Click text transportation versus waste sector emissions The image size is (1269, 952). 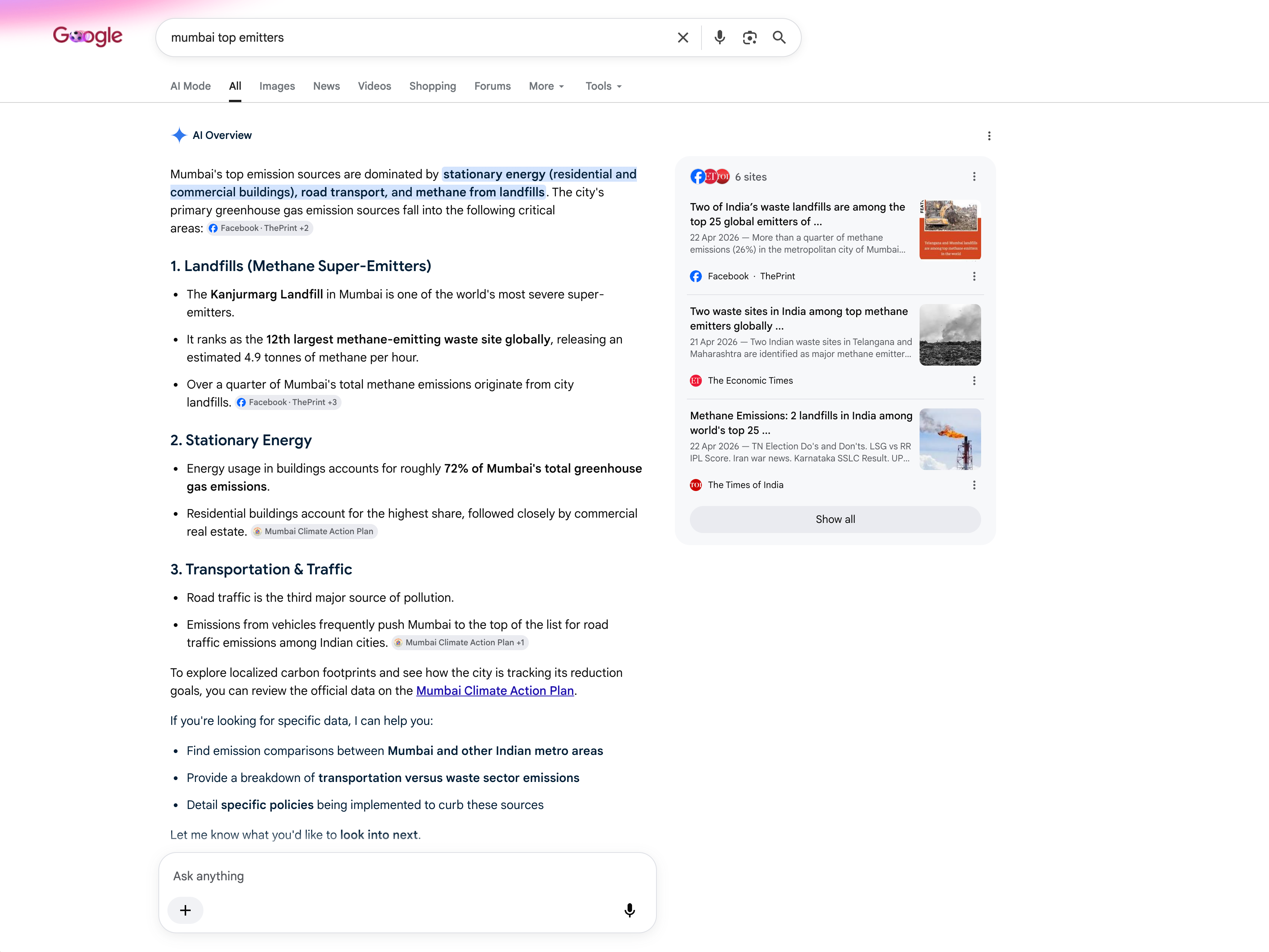click(x=449, y=778)
